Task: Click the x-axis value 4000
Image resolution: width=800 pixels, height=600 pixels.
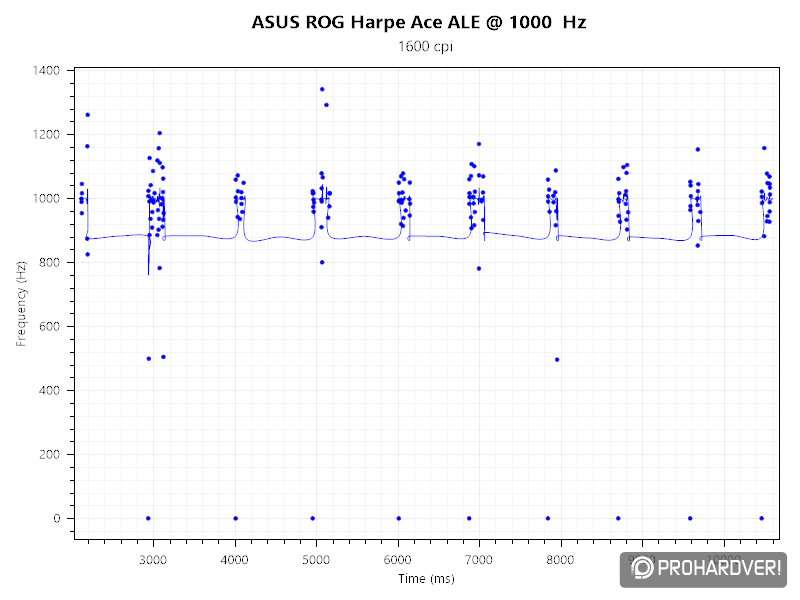Action: click(x=235, y=560)
